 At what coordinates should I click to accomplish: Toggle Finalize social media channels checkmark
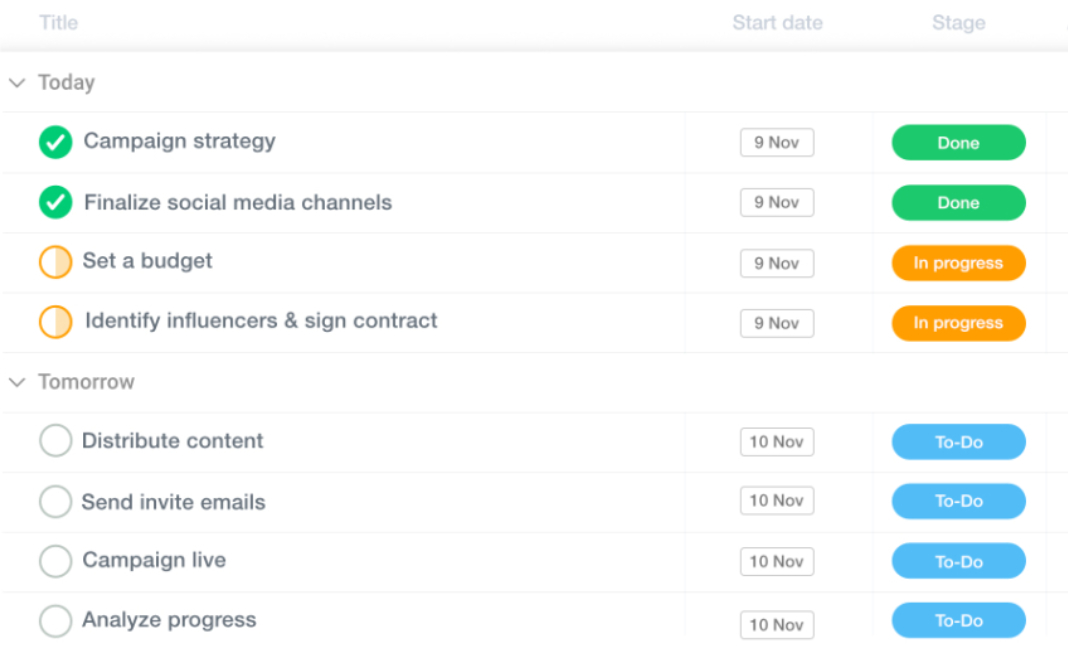55,203
